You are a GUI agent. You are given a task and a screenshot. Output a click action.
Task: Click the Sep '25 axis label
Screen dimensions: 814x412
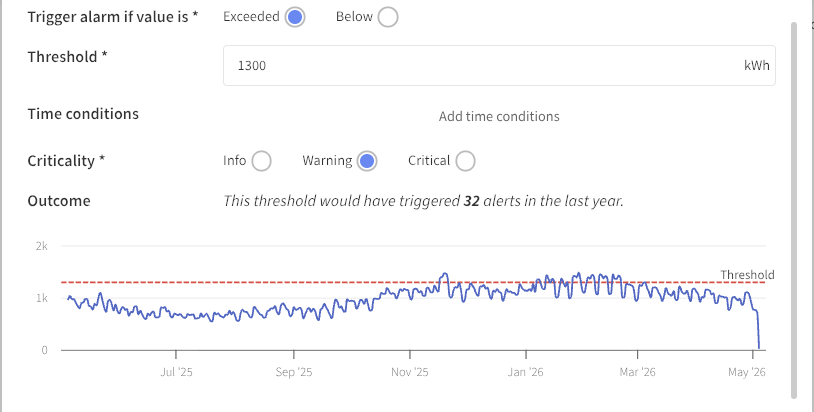(294, 372)
